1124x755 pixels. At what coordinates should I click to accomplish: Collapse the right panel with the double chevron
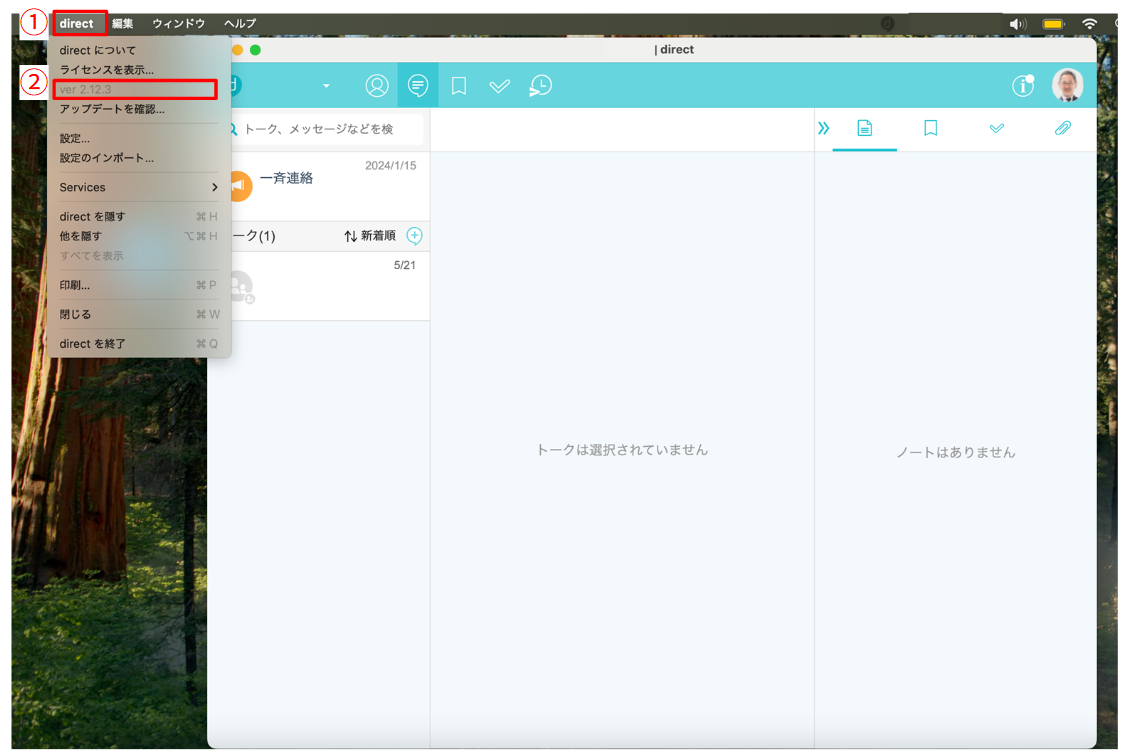click(824, 128)
